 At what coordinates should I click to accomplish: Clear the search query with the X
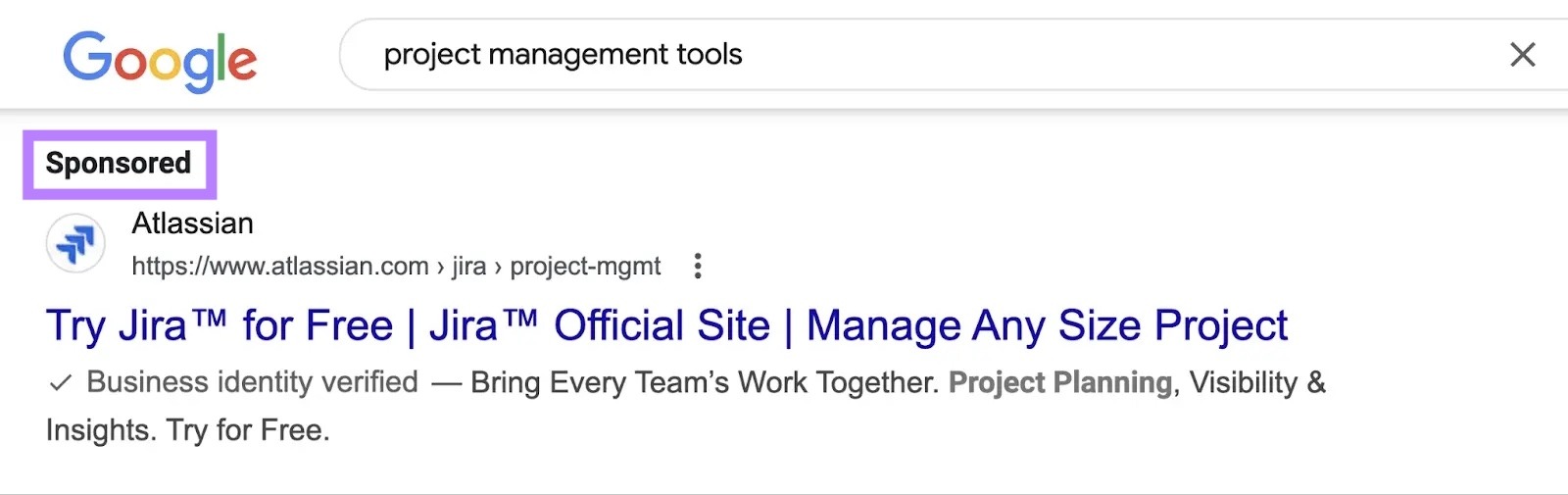[x=1522, y=55]
